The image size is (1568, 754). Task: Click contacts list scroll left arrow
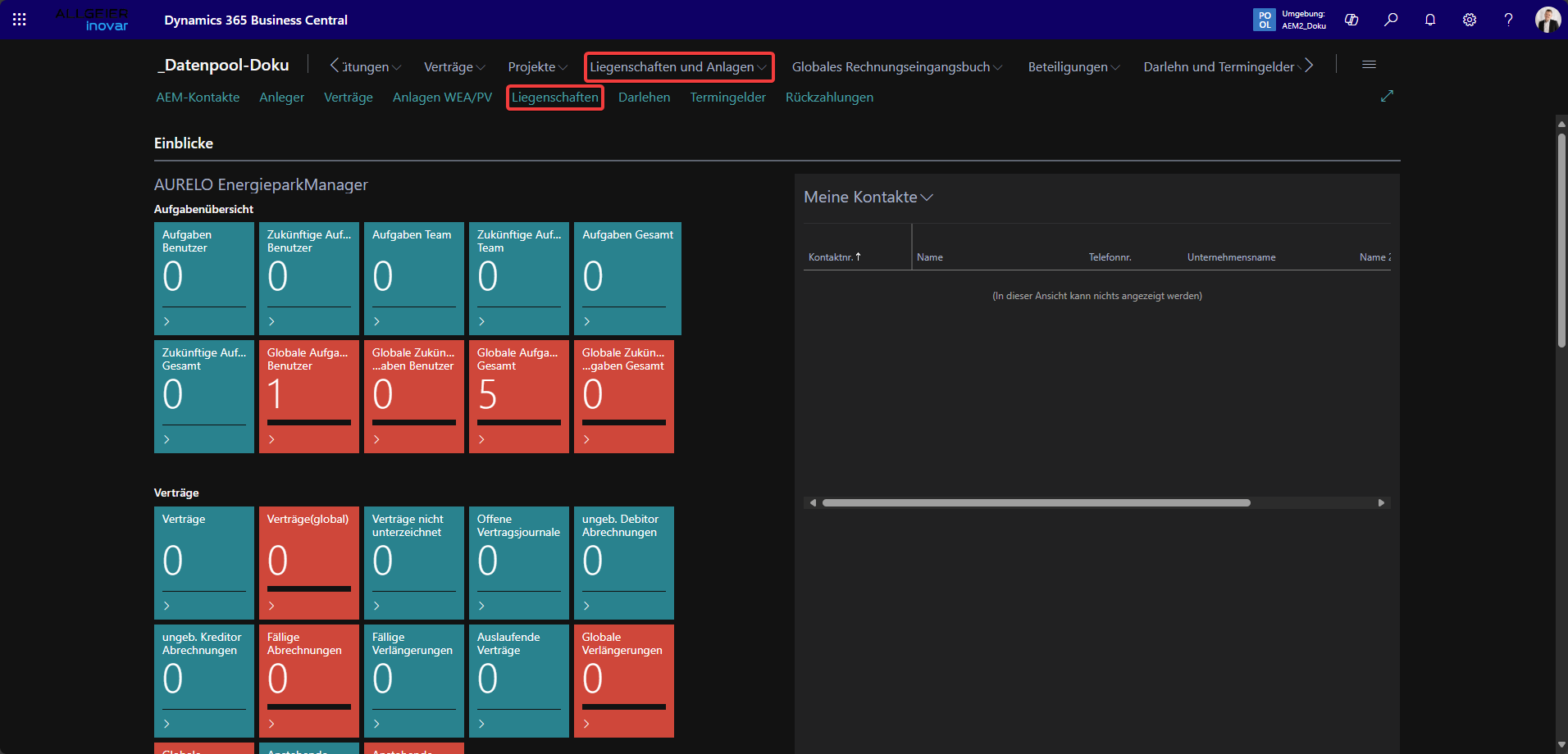pos(813,503)
